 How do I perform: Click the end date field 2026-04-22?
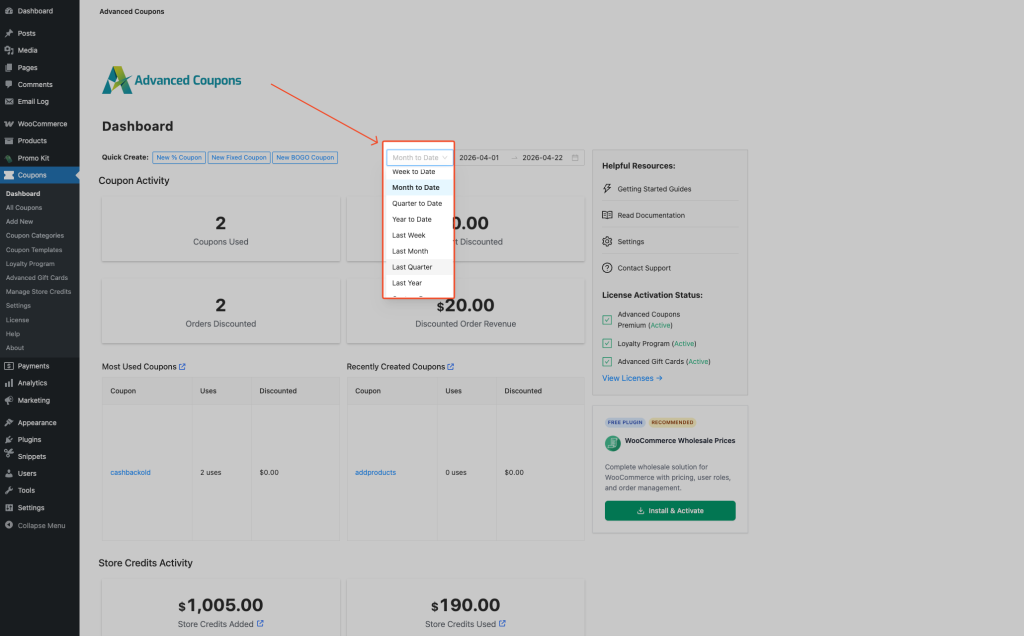pyautogui.click(x=542, y=157)
